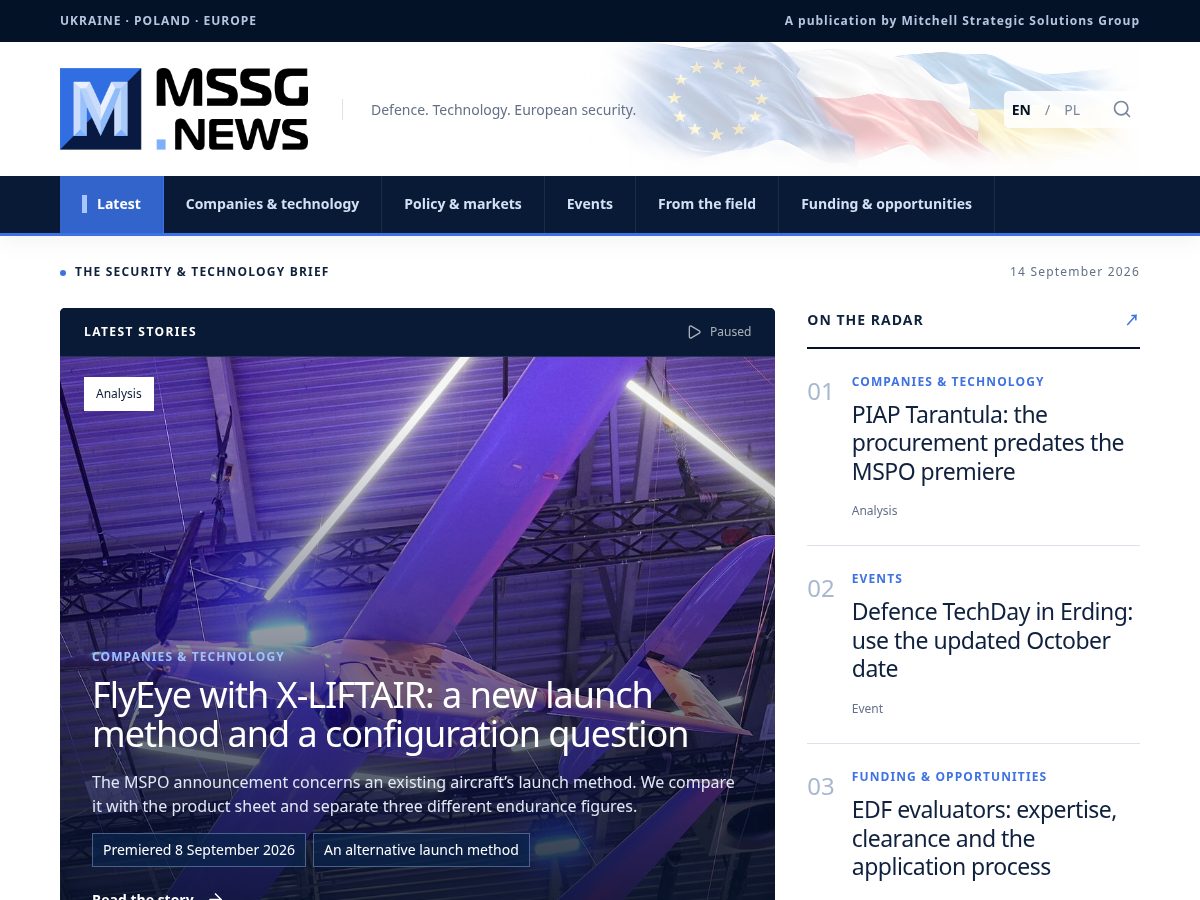The width and height of the screenshot is (1200, 900).
Task: Switch language to PL
Action: point(1072,110)
